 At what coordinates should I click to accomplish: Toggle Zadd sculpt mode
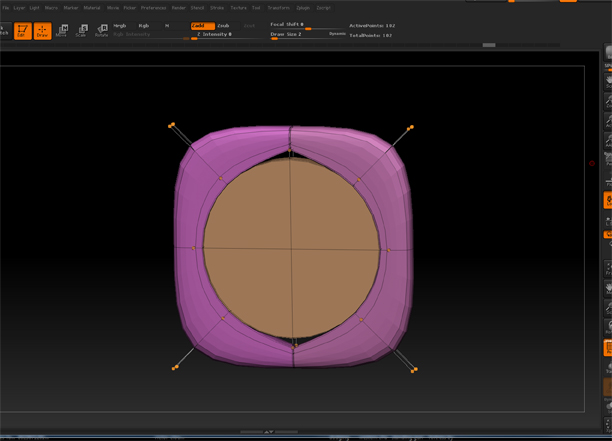203,26
